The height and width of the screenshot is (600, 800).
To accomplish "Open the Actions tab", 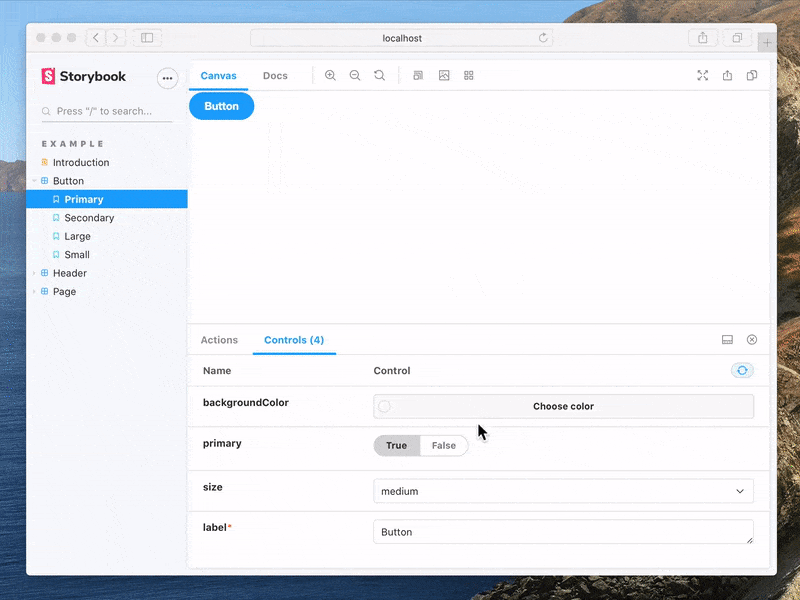I will pos(219,340).
